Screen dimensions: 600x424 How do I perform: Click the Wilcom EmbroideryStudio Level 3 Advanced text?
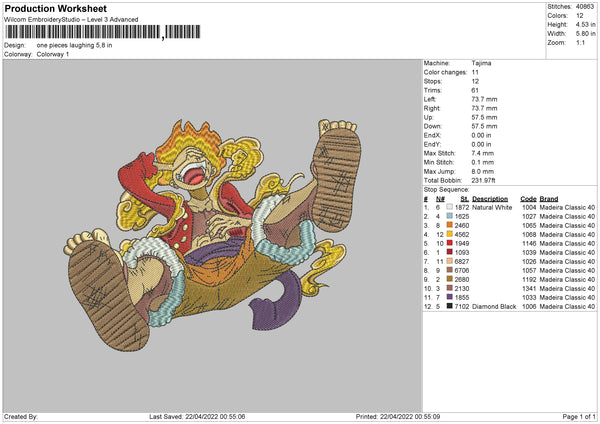71,20
